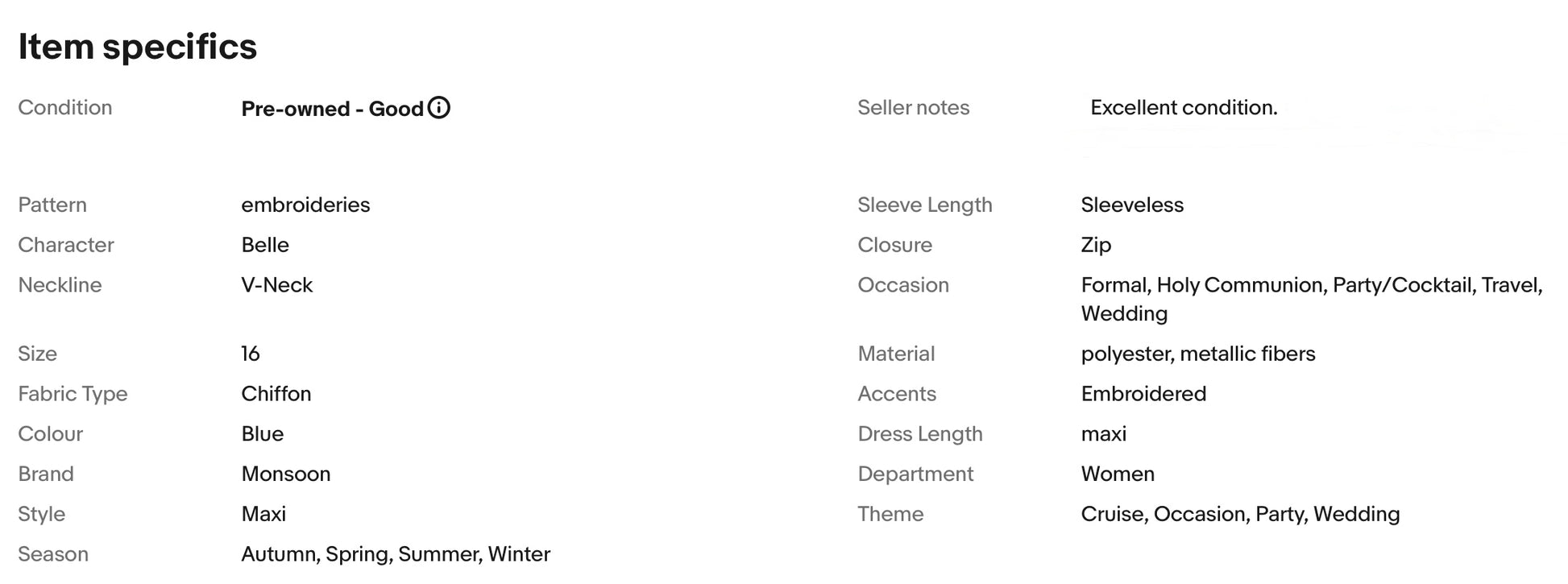Select the Excellent condition seller note
Screen dimensions: 1568x584
(1184, 108)
